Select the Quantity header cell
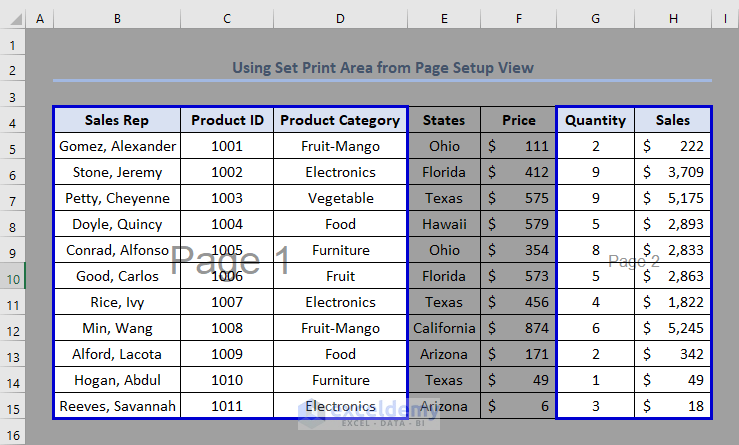The width and height of the screenshot is (739, 445). point(595,120)
